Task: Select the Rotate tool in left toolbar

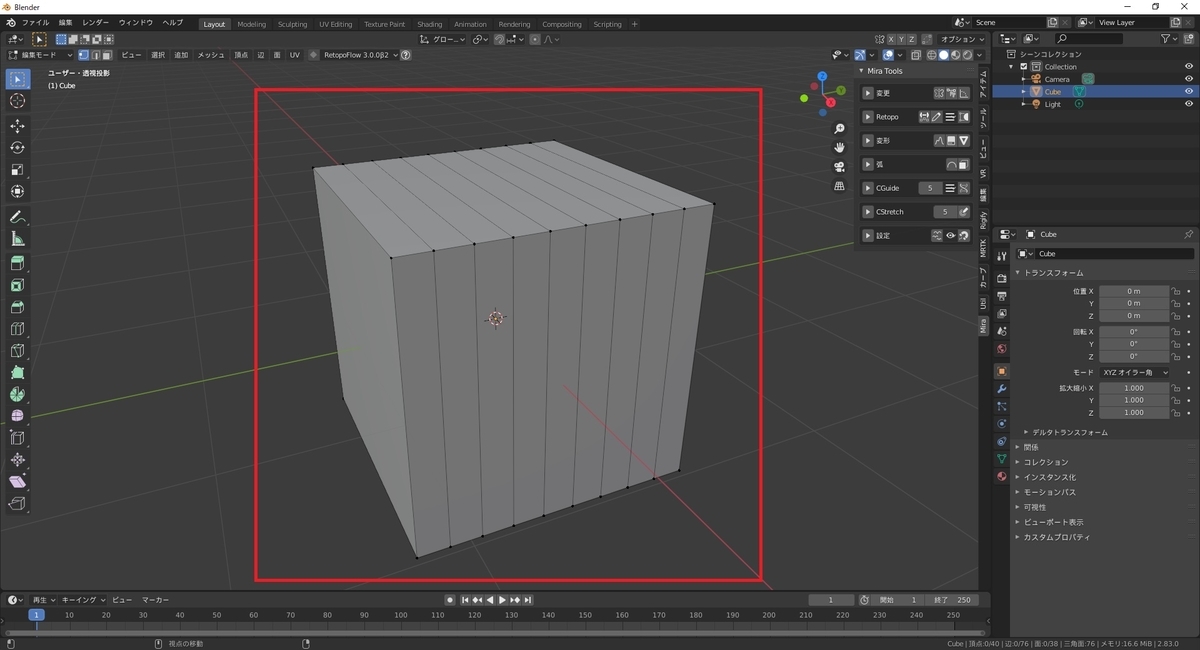Action: pos(17,148)
